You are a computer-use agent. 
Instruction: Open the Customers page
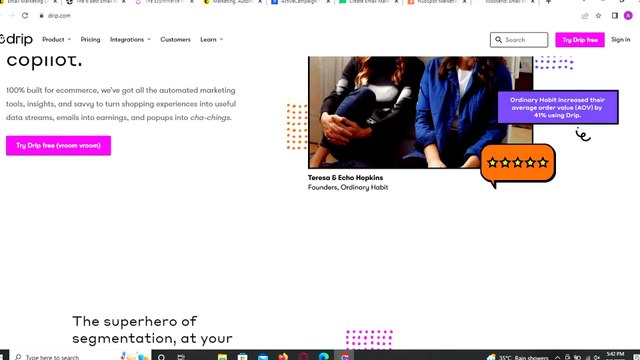(176, 40)
